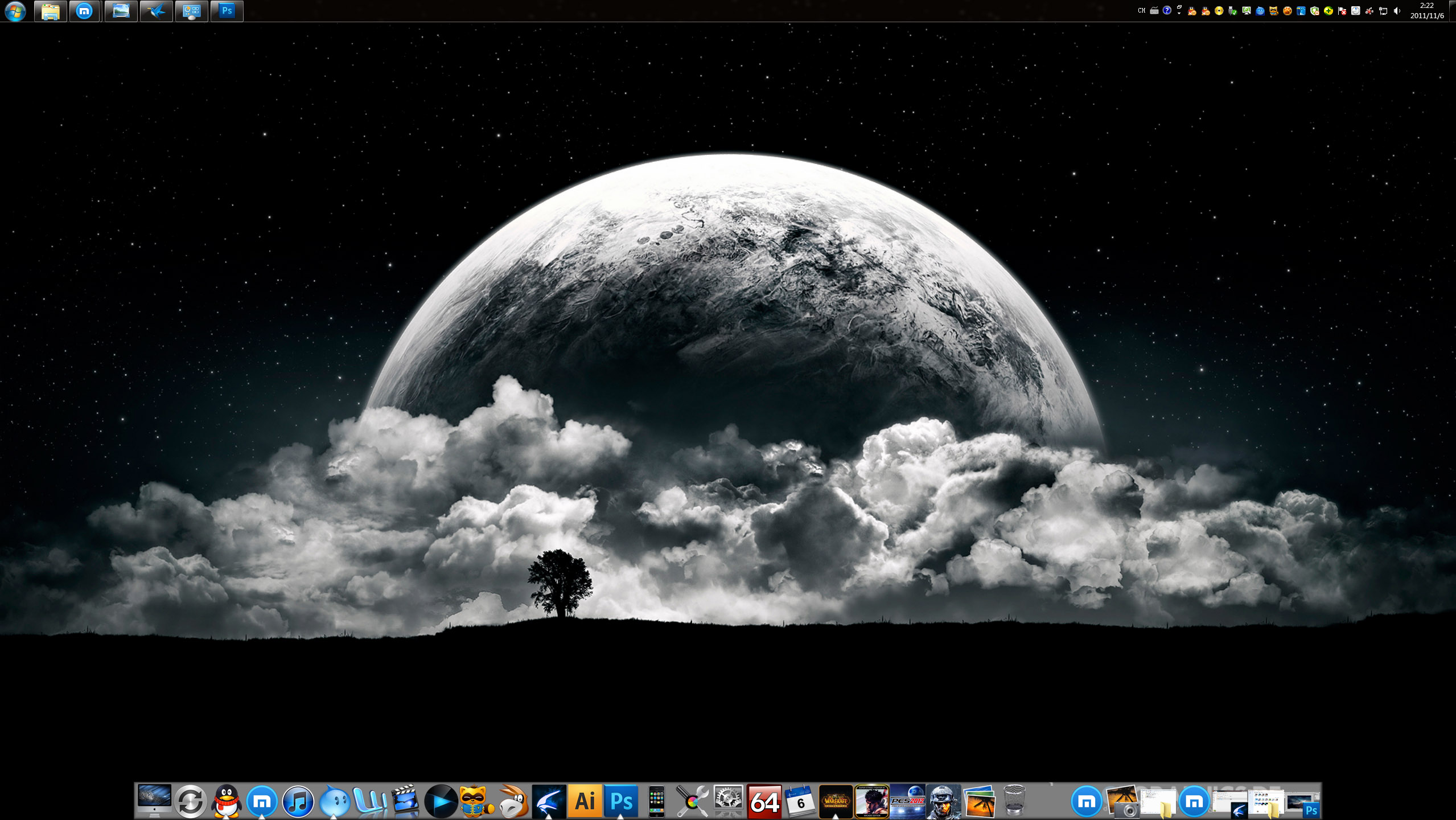
Task: Open the black play-button media player
Action: click(441, 801)
